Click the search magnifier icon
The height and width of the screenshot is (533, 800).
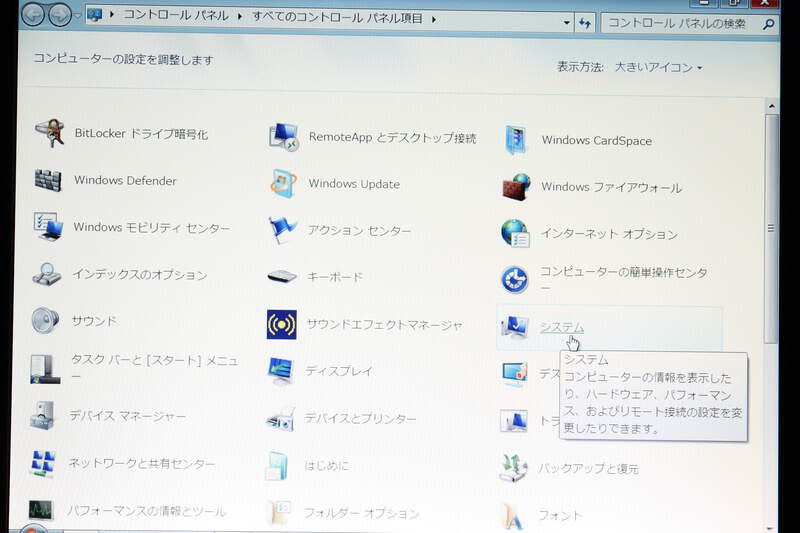768,24
